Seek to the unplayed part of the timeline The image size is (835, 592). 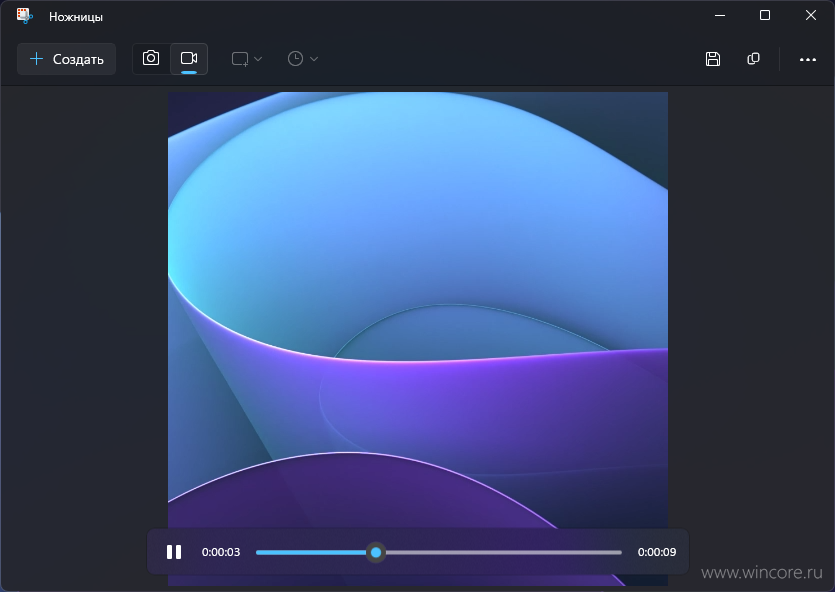tap(503, 553)
